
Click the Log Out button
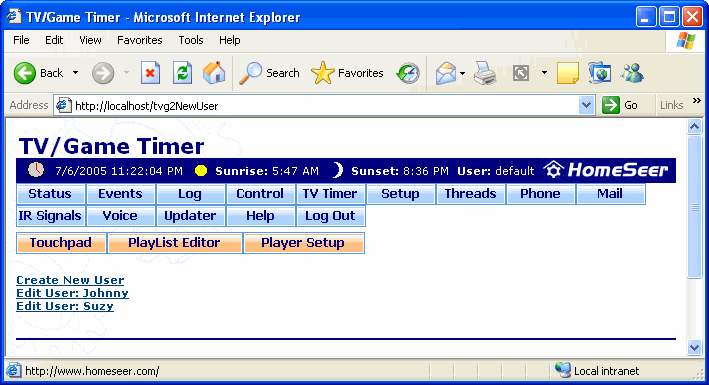(330, 216)
